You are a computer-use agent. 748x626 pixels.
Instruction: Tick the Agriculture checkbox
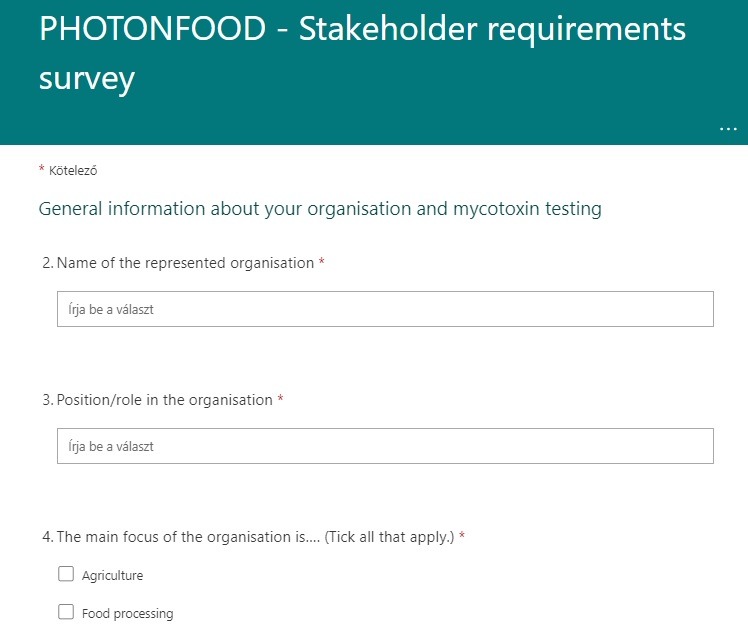click(x=66, y=574)
